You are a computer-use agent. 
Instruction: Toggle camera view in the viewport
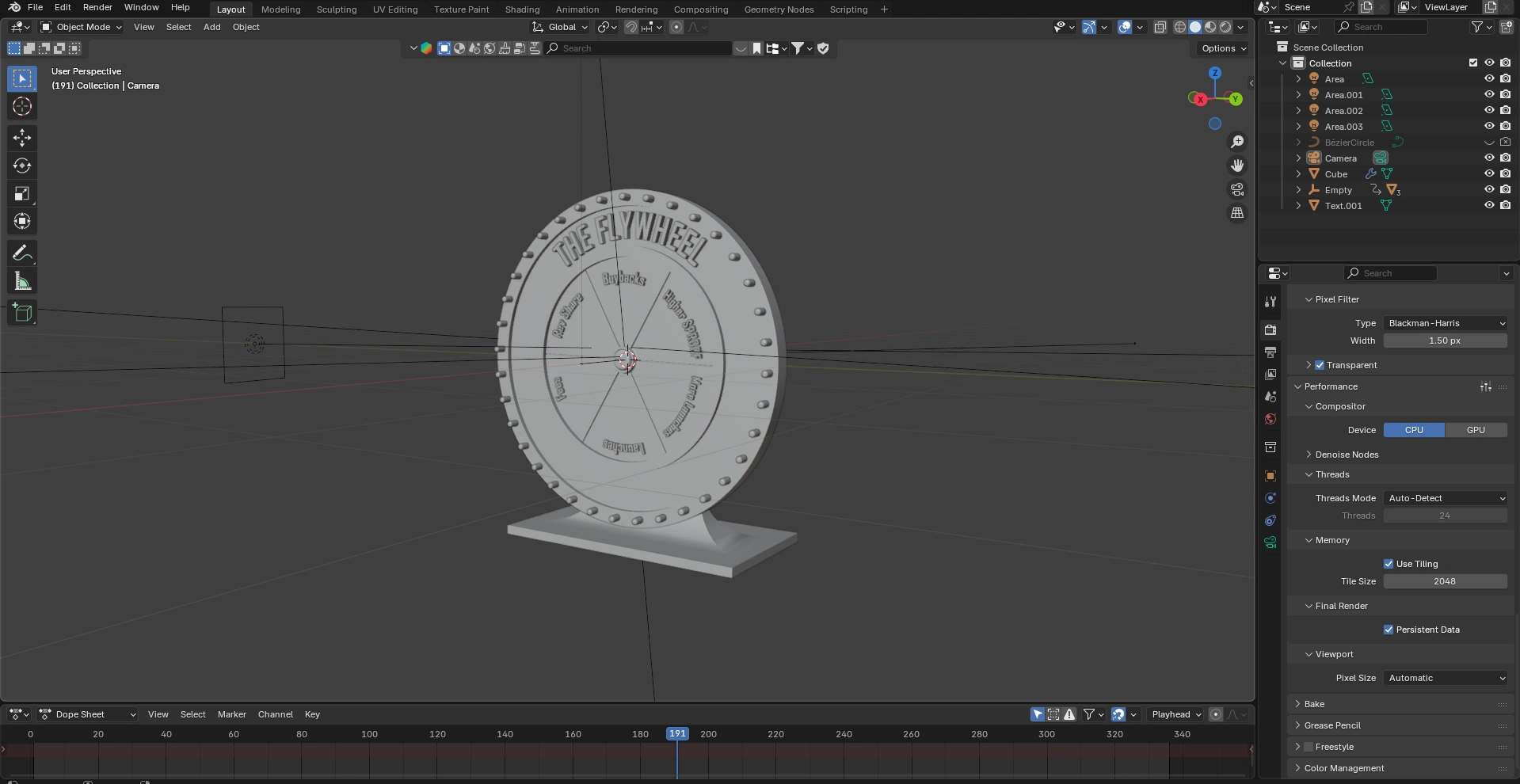tap(1236, 189)
